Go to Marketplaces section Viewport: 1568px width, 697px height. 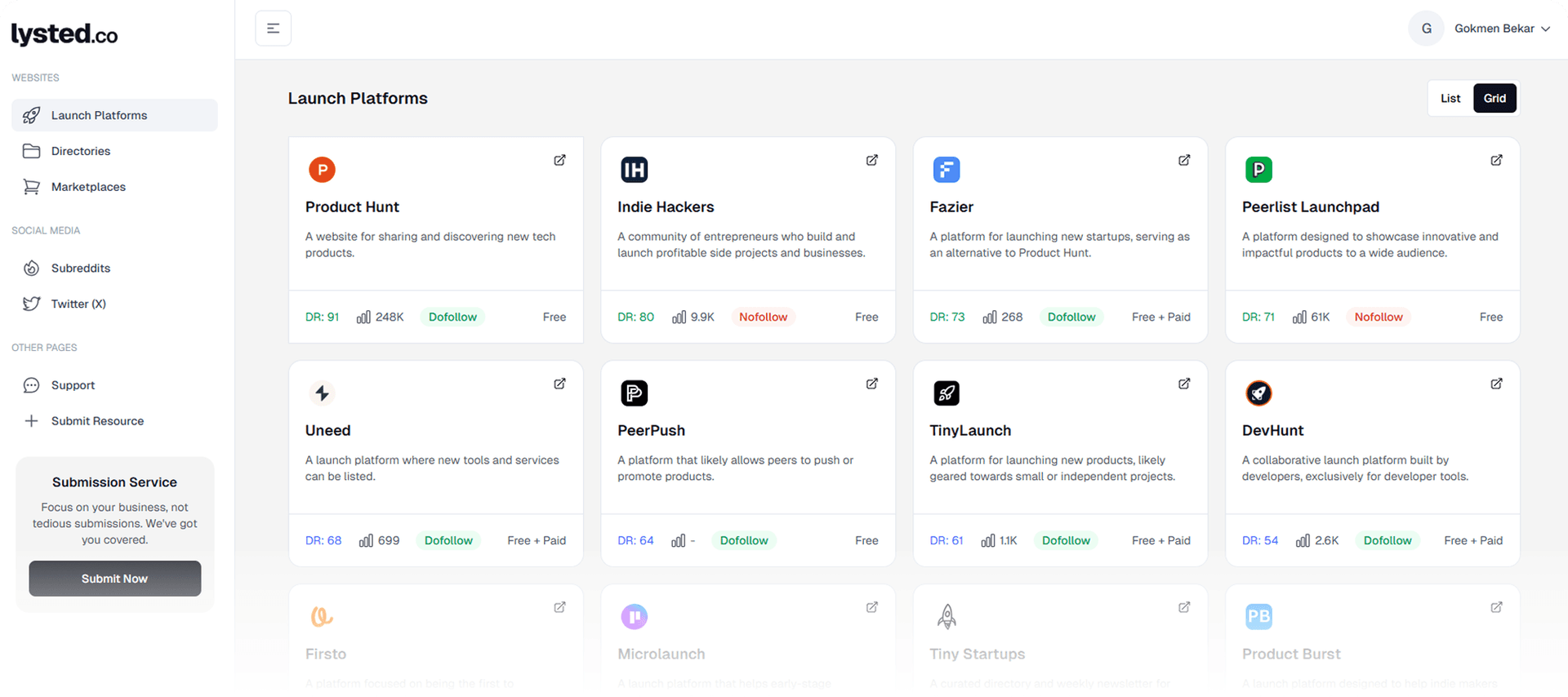pos(88,187)
